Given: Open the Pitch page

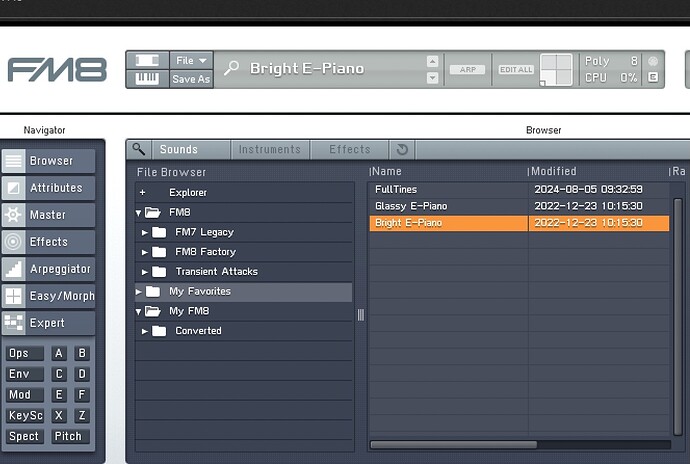Looking at the screenshot, I should pyautogui.click(x=70, y=436).
